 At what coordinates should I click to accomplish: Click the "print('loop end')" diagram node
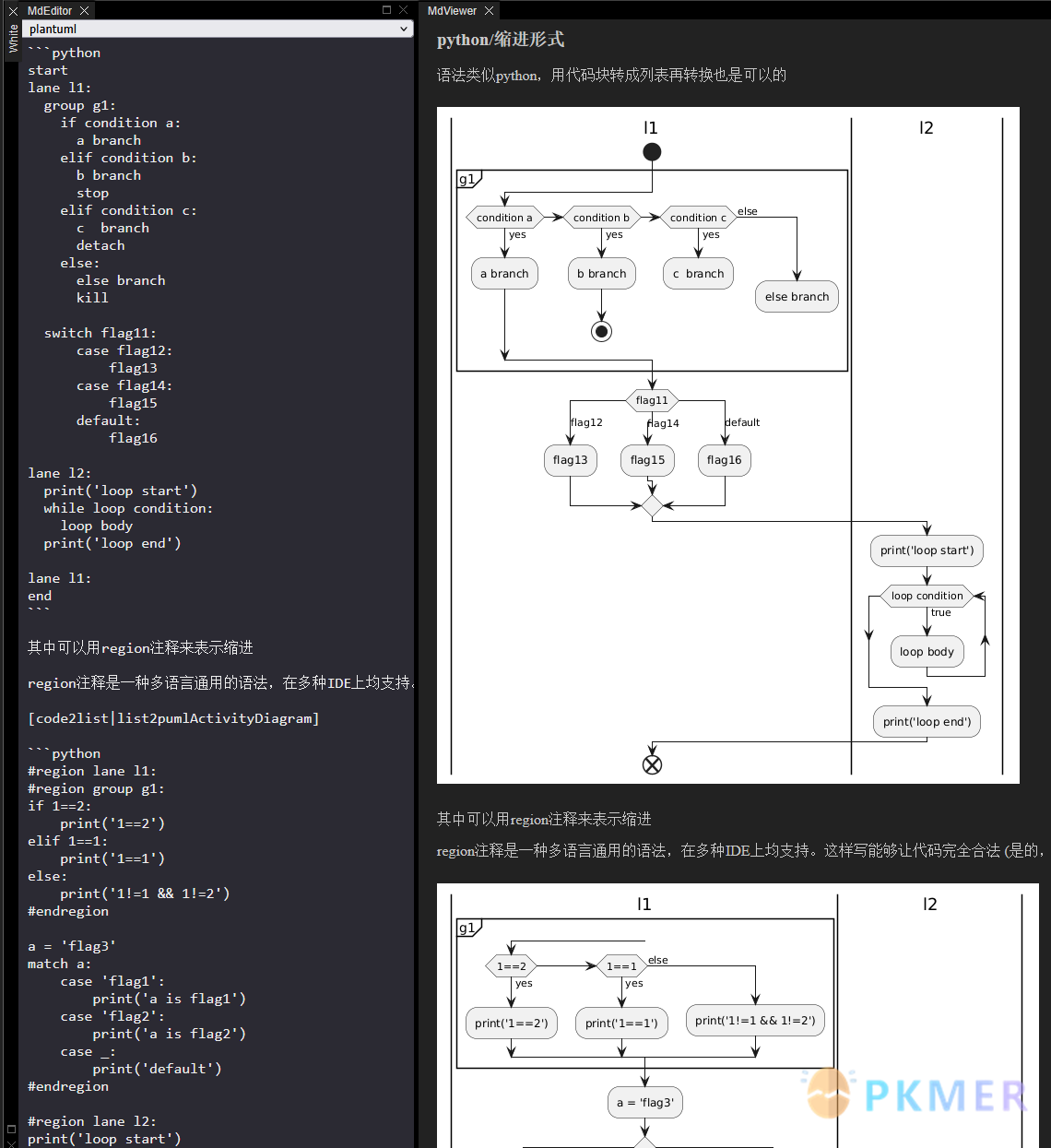(927, 722)
